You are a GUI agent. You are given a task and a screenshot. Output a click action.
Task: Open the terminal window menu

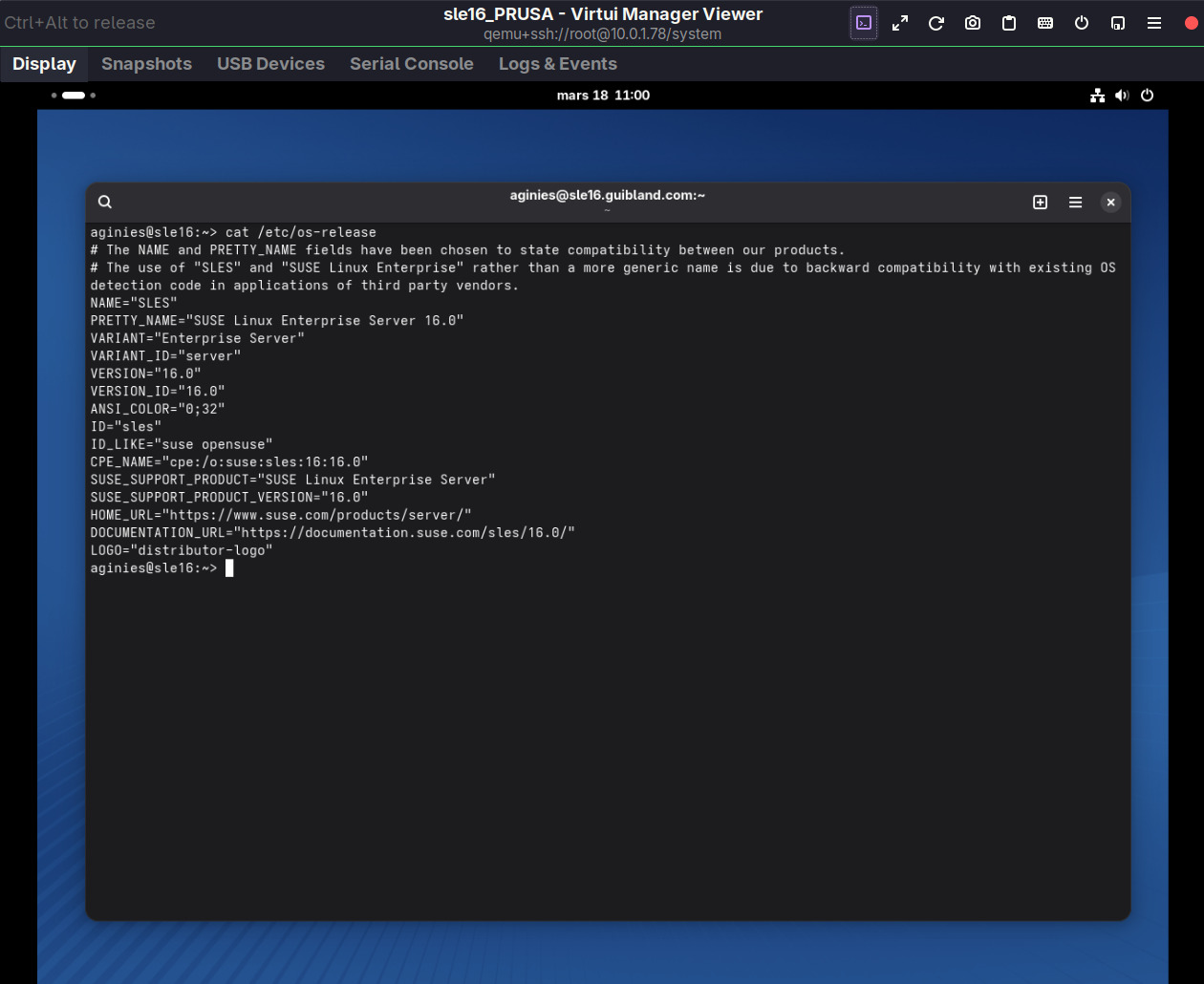1075,202
